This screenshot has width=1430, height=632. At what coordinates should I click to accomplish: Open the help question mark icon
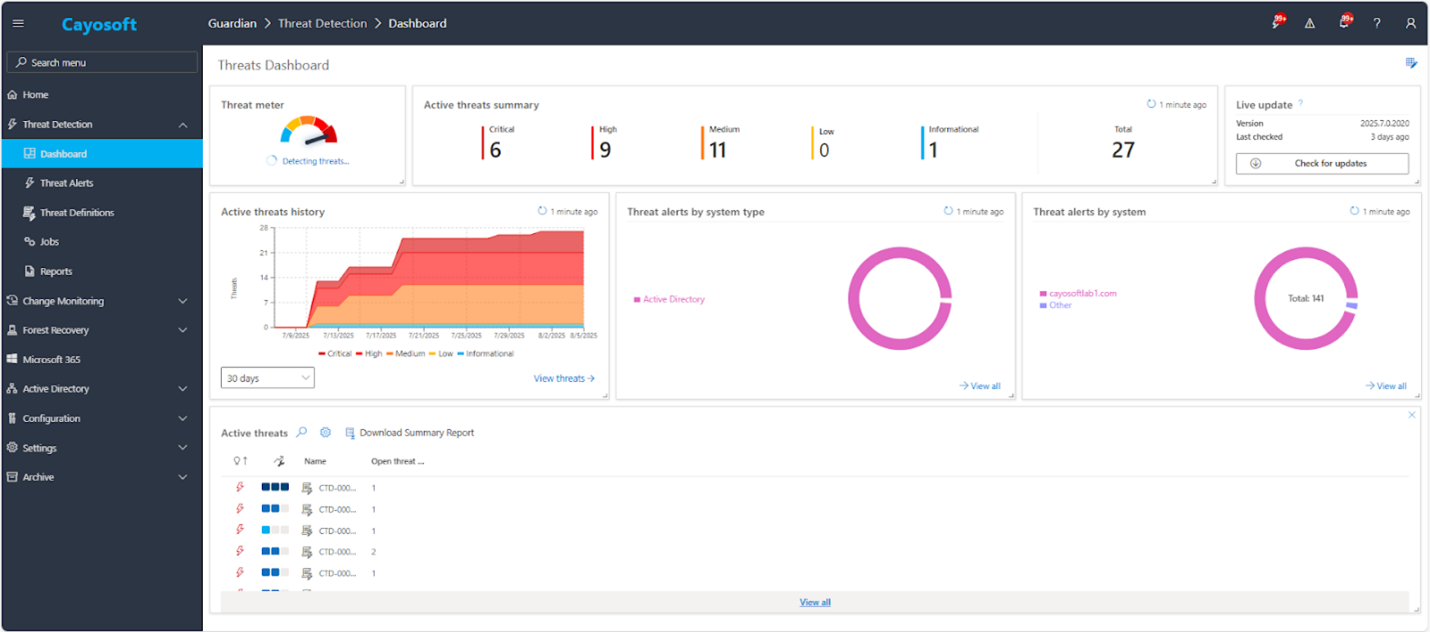[1377, 23]
